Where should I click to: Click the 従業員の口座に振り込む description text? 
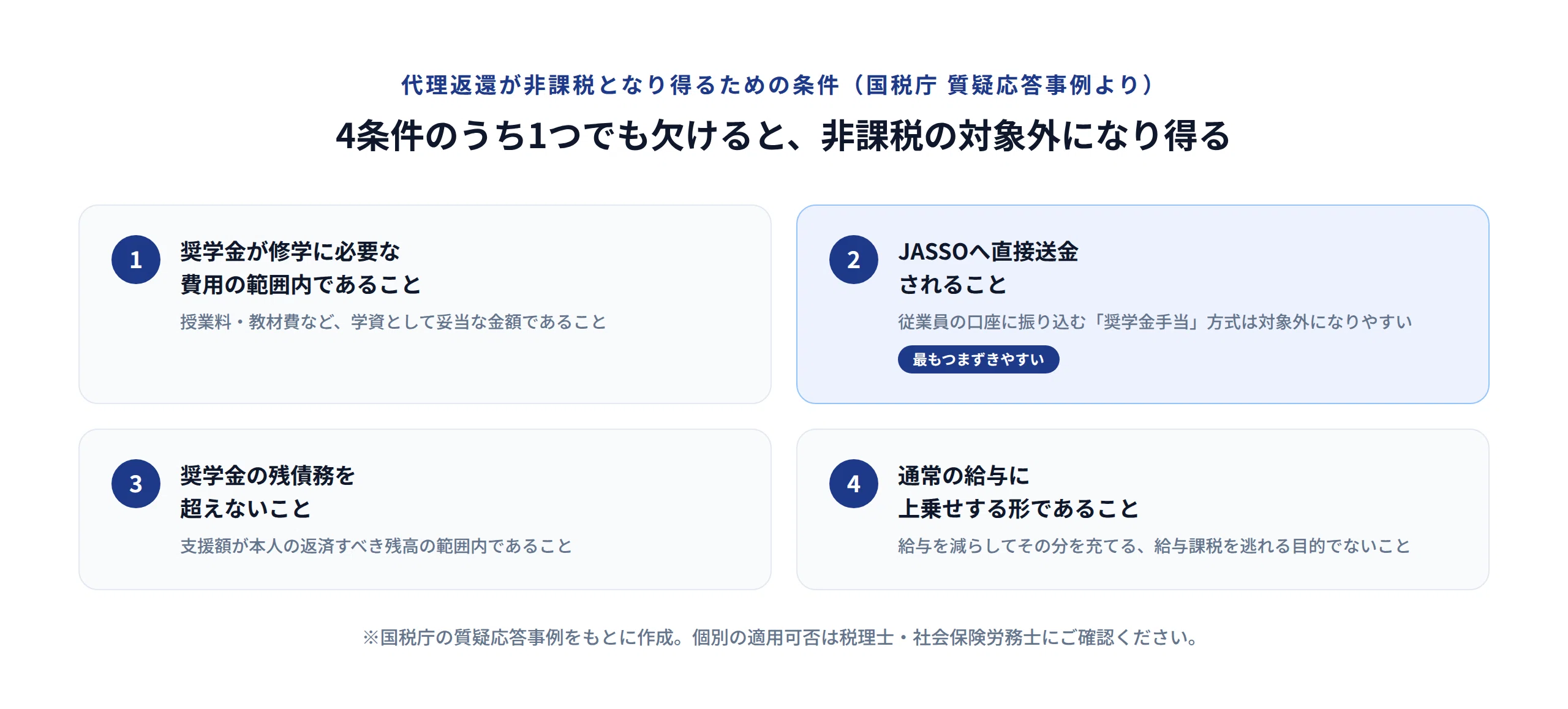coord(1155,322)
